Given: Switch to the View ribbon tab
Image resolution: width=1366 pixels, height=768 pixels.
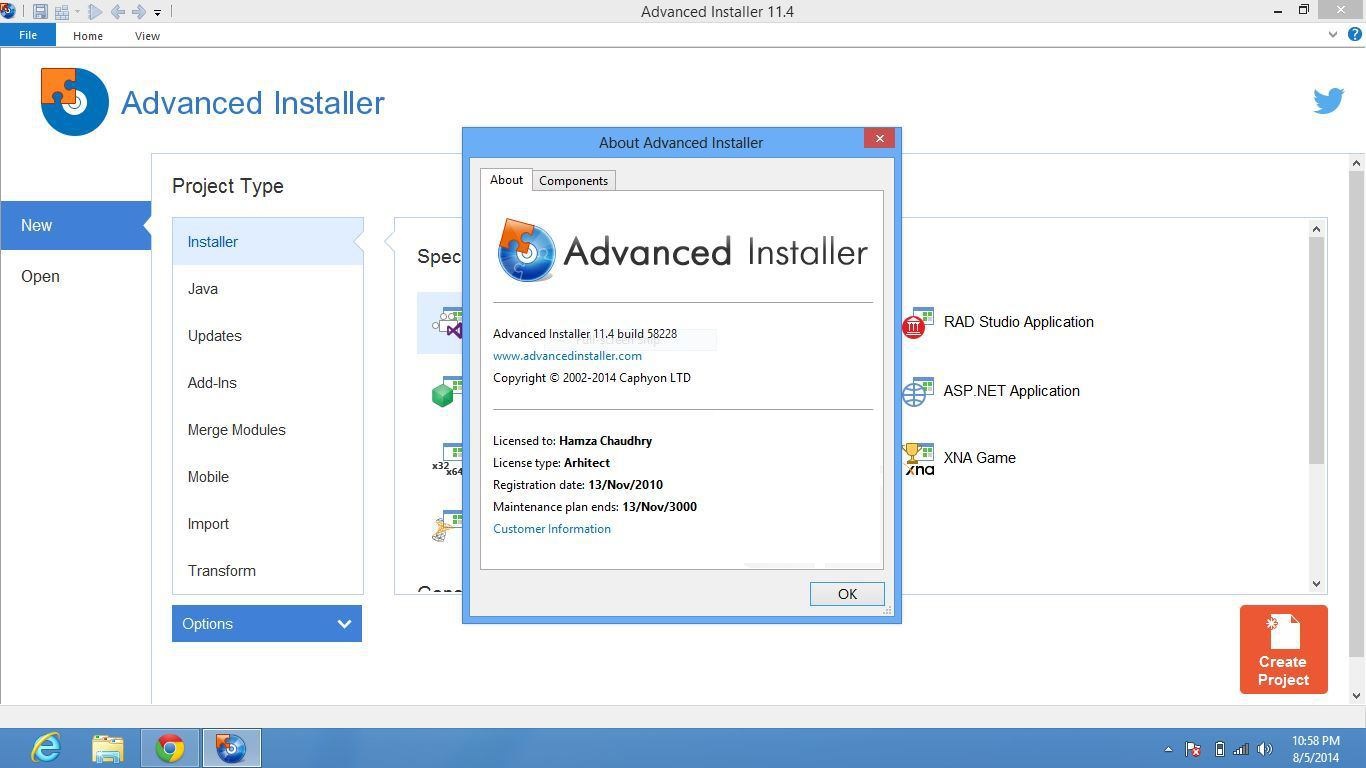Looking at the screenshot, I should click(147, 36).
